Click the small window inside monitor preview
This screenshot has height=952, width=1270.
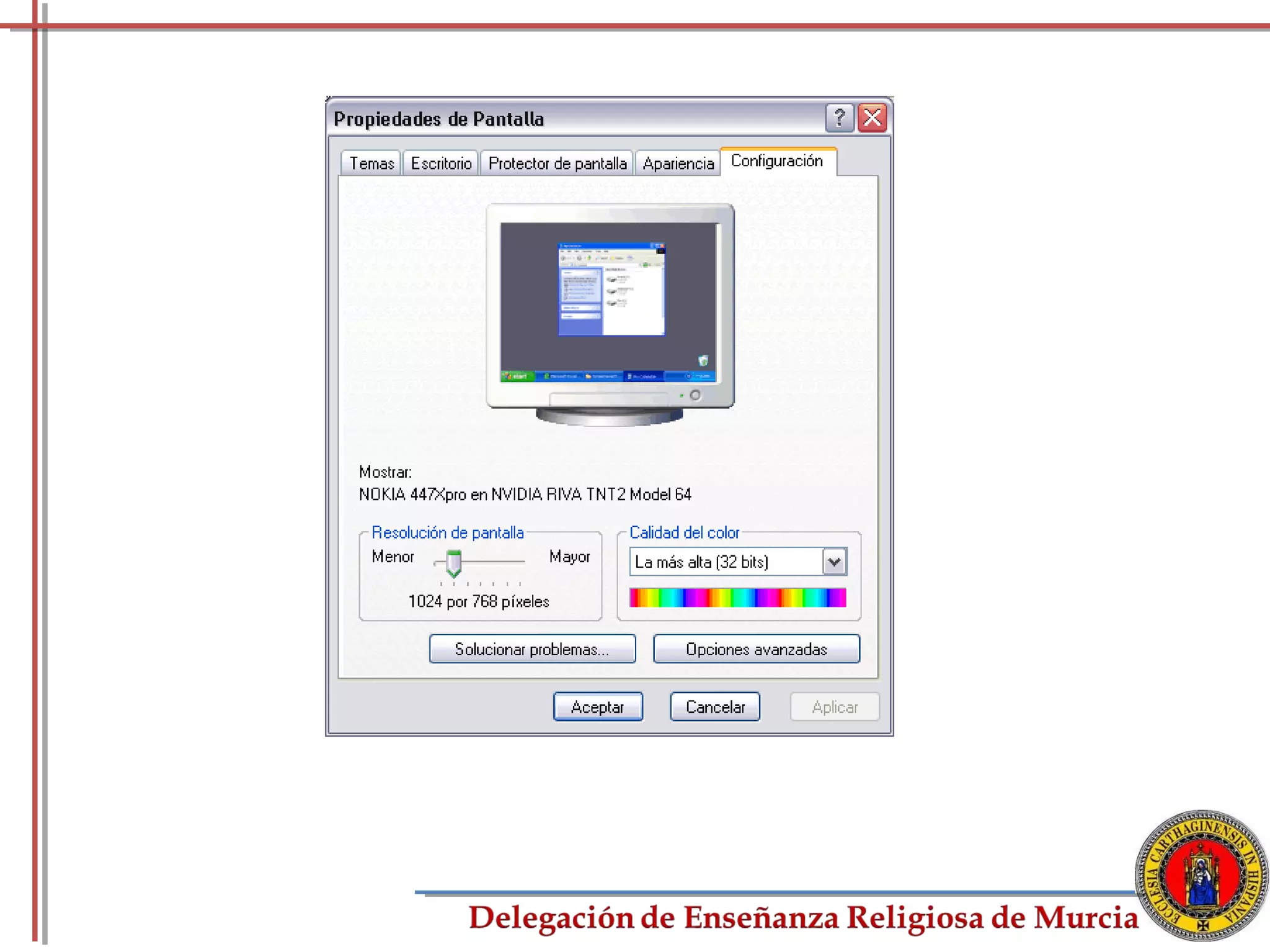tap(611, 289)
